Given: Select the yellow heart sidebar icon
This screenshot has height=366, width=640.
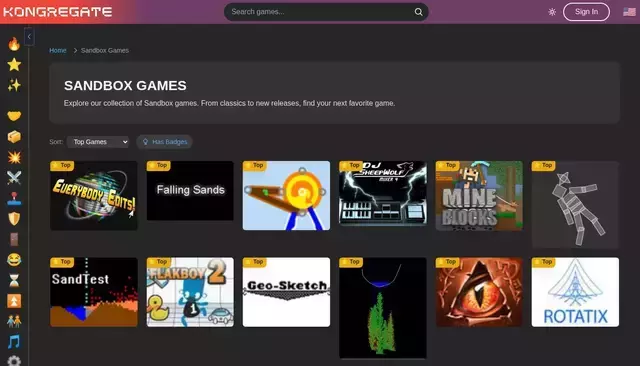Looking at the screenshot, I should click(x=14, y=116).
